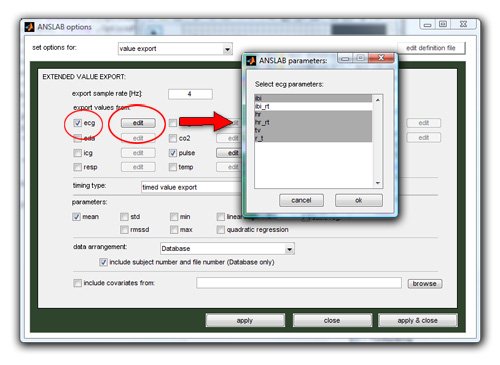The height and width of the screenshot is (365, 500).
Task: Click the edit button next to ecg
Action: [138, 123]
